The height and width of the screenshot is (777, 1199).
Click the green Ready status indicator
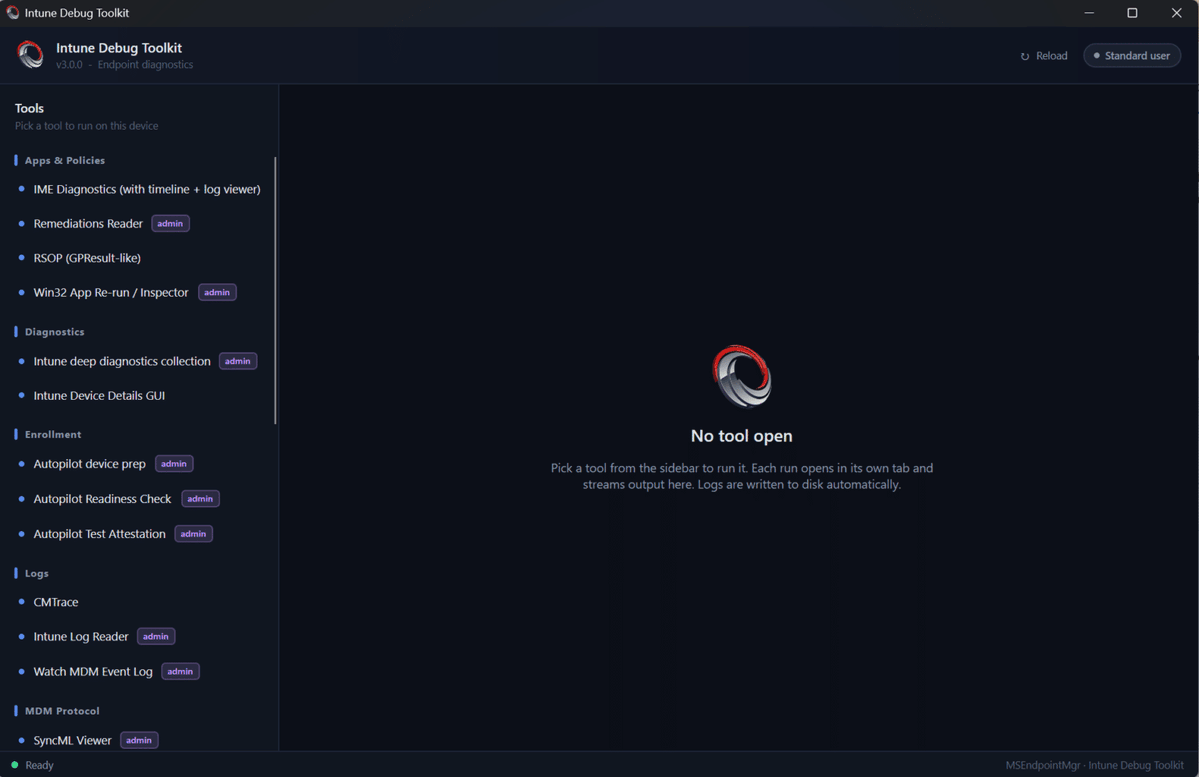(15, 765)
